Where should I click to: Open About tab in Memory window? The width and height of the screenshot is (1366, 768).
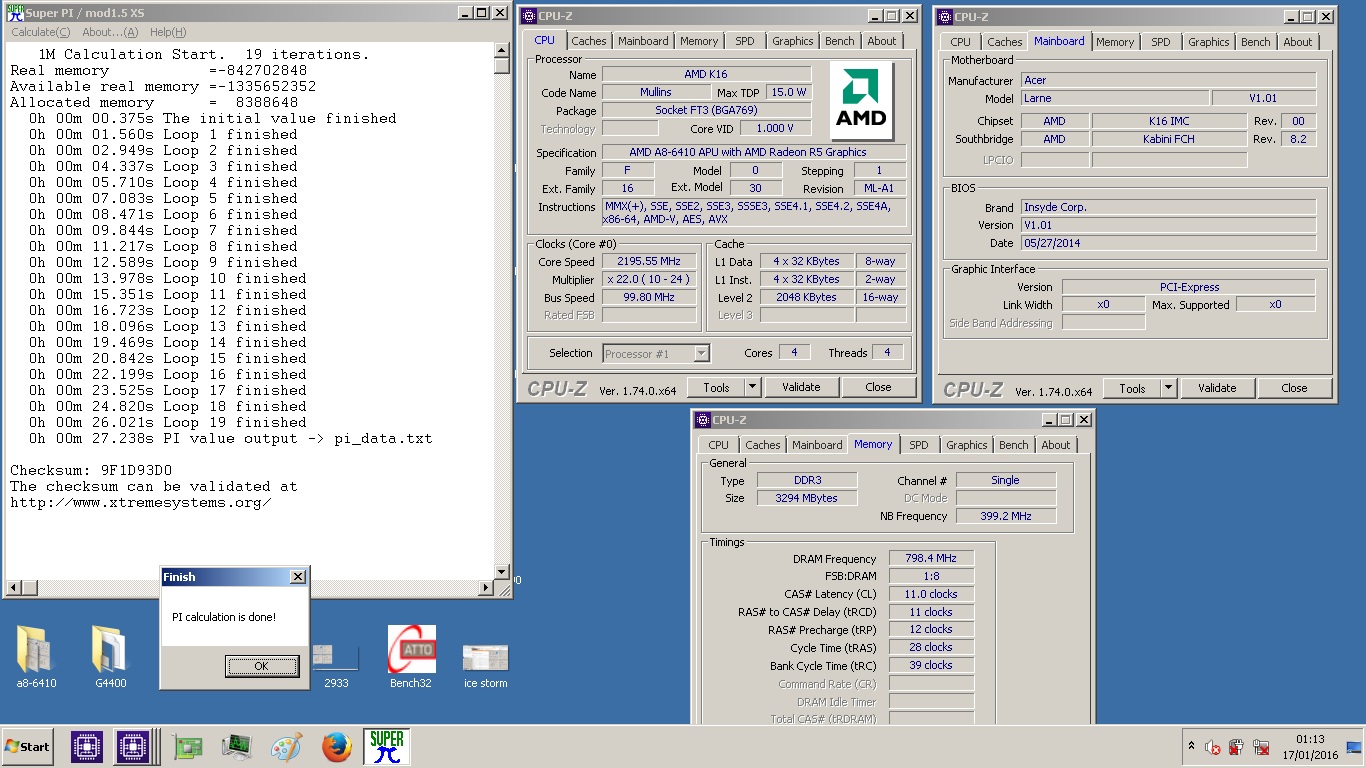tap(1056, 445)
